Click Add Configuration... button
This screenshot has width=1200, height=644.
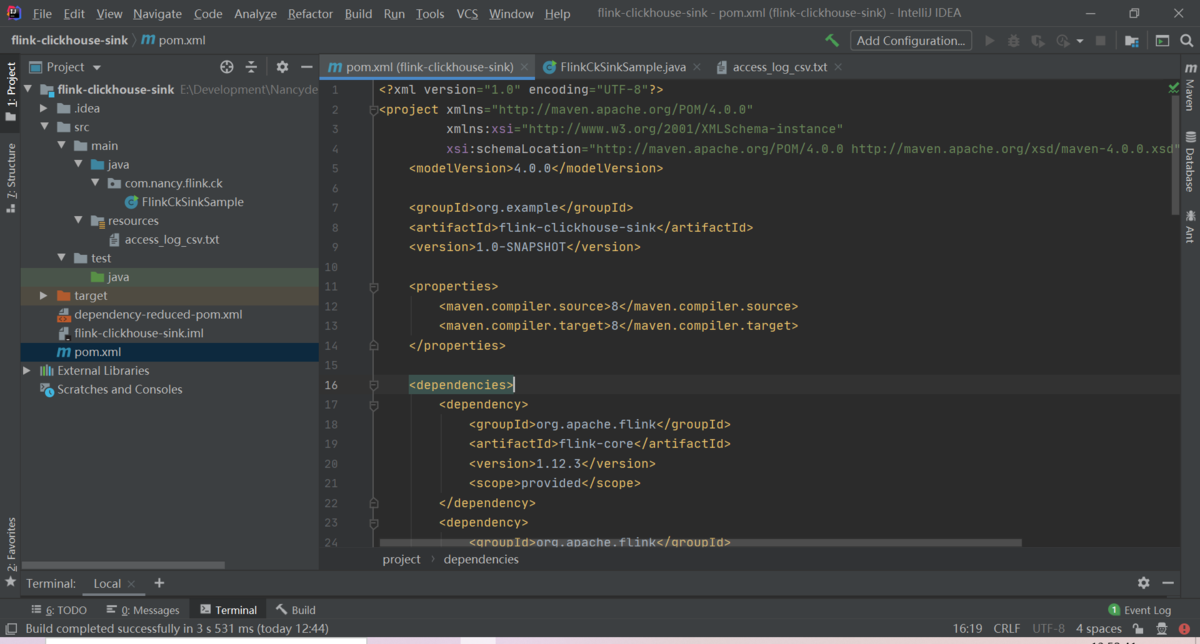click(911, 41)
